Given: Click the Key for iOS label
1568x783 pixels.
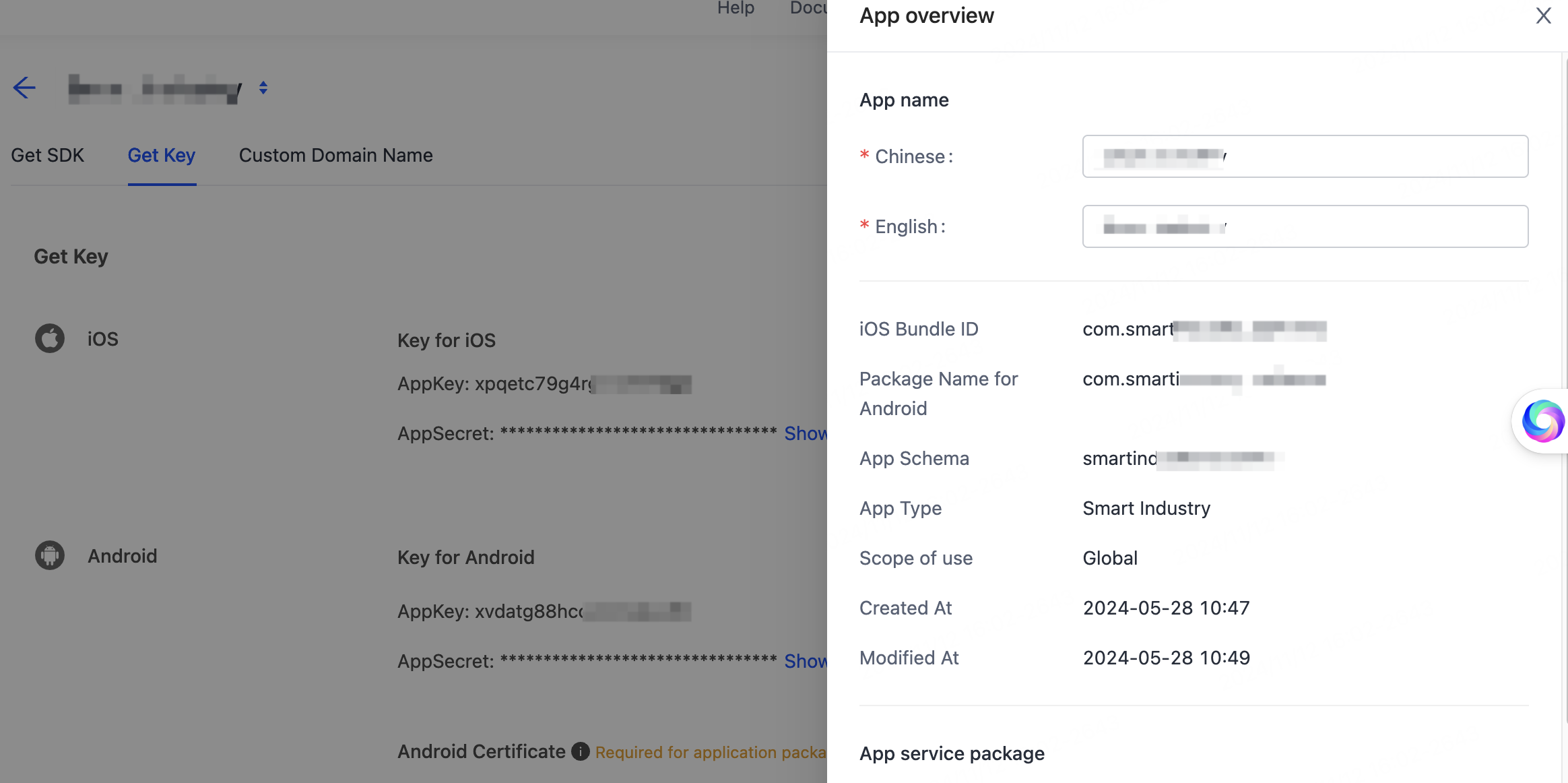Looking at the screenshot, I should click(446, 340).
